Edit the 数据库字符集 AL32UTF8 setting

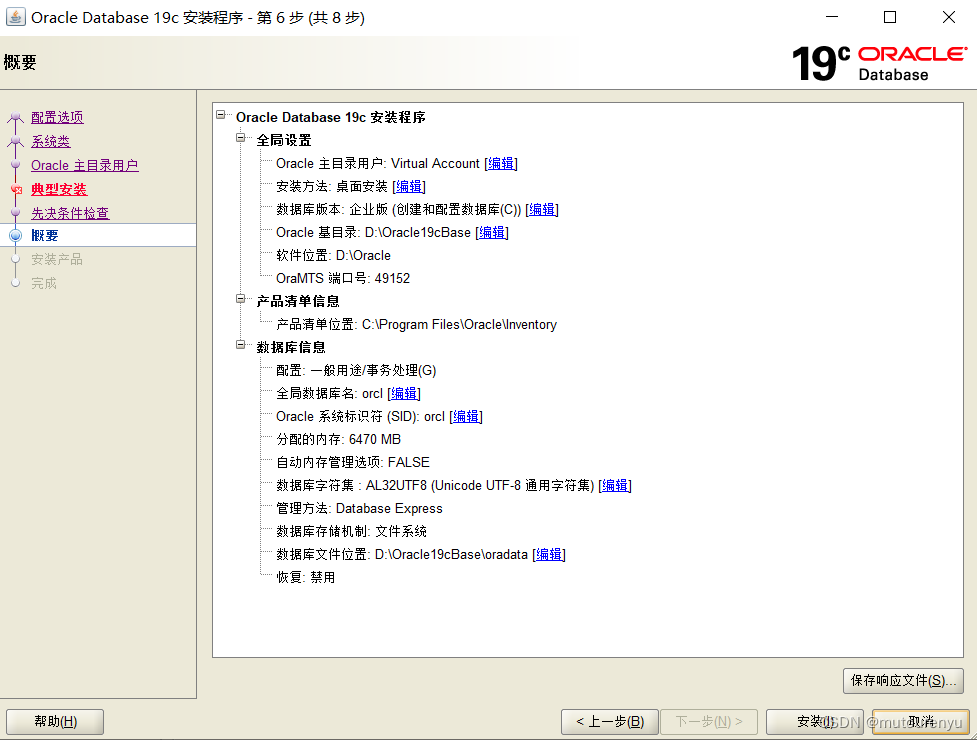[614, 485]
